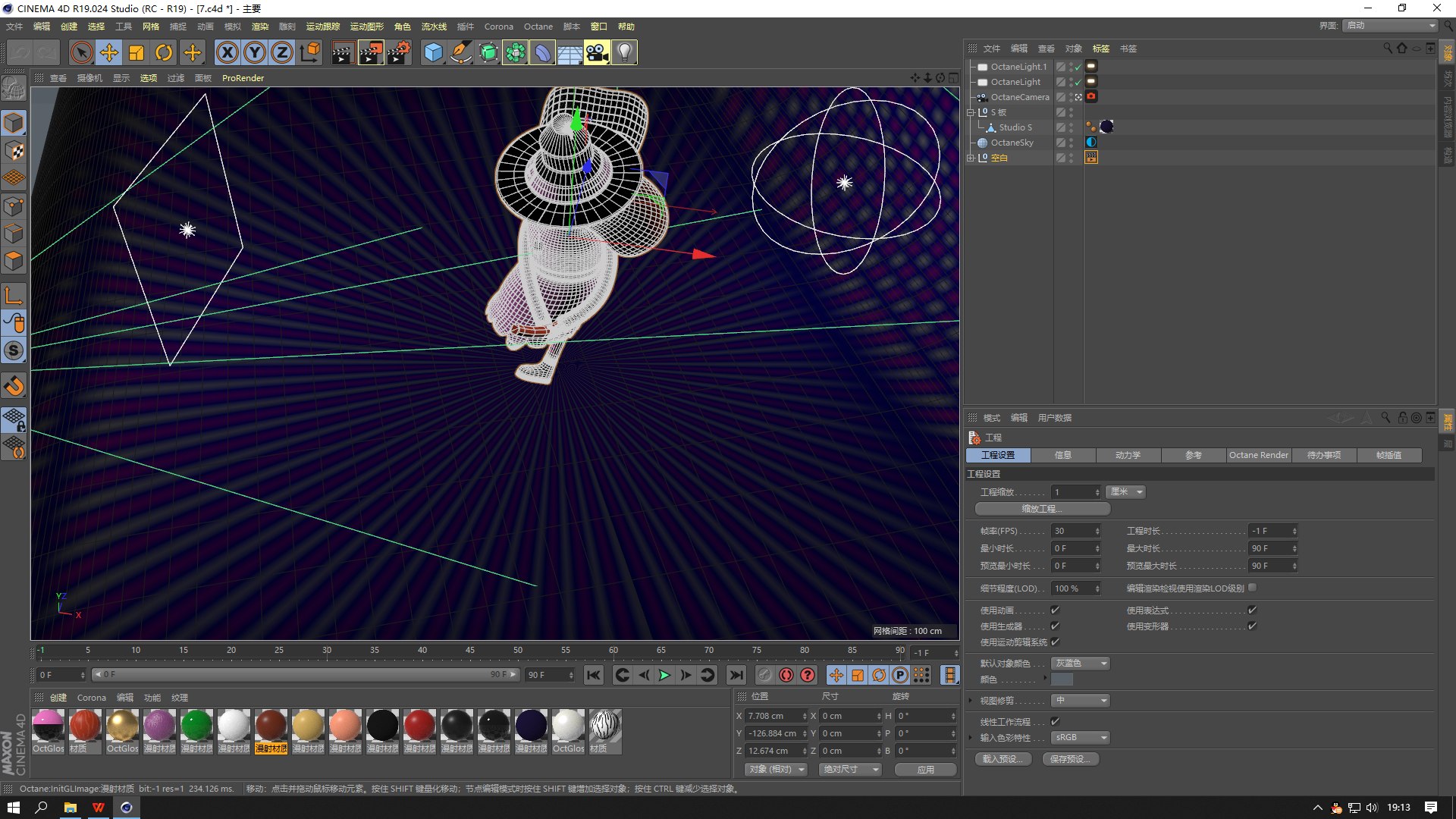The image size is (1456, 819).
Task: Open the render settings clapperboard with gear
Action: 399,52
